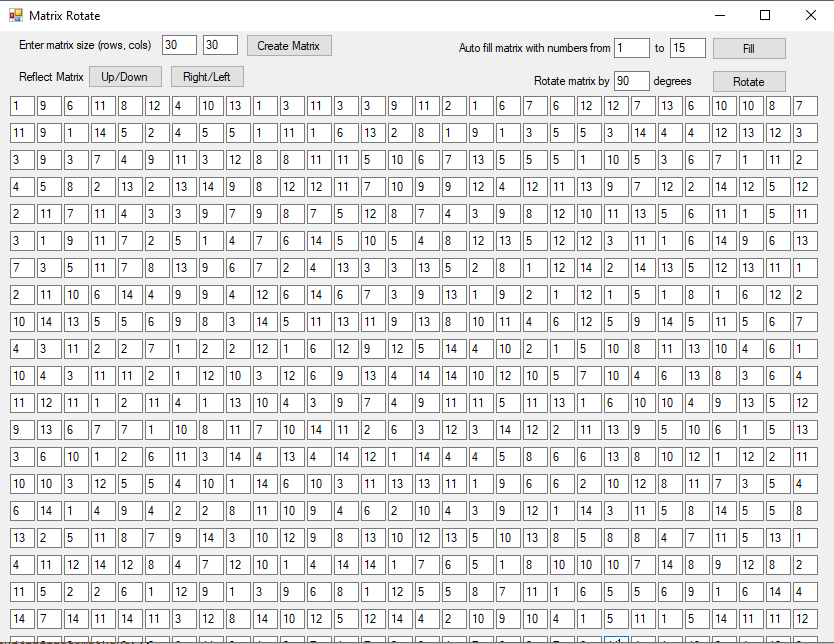Image resolution: width=834 pixels, height=644 pixels.
Task: Select the first cell of the second row, containing 11
Action: (x=22, y=133)
